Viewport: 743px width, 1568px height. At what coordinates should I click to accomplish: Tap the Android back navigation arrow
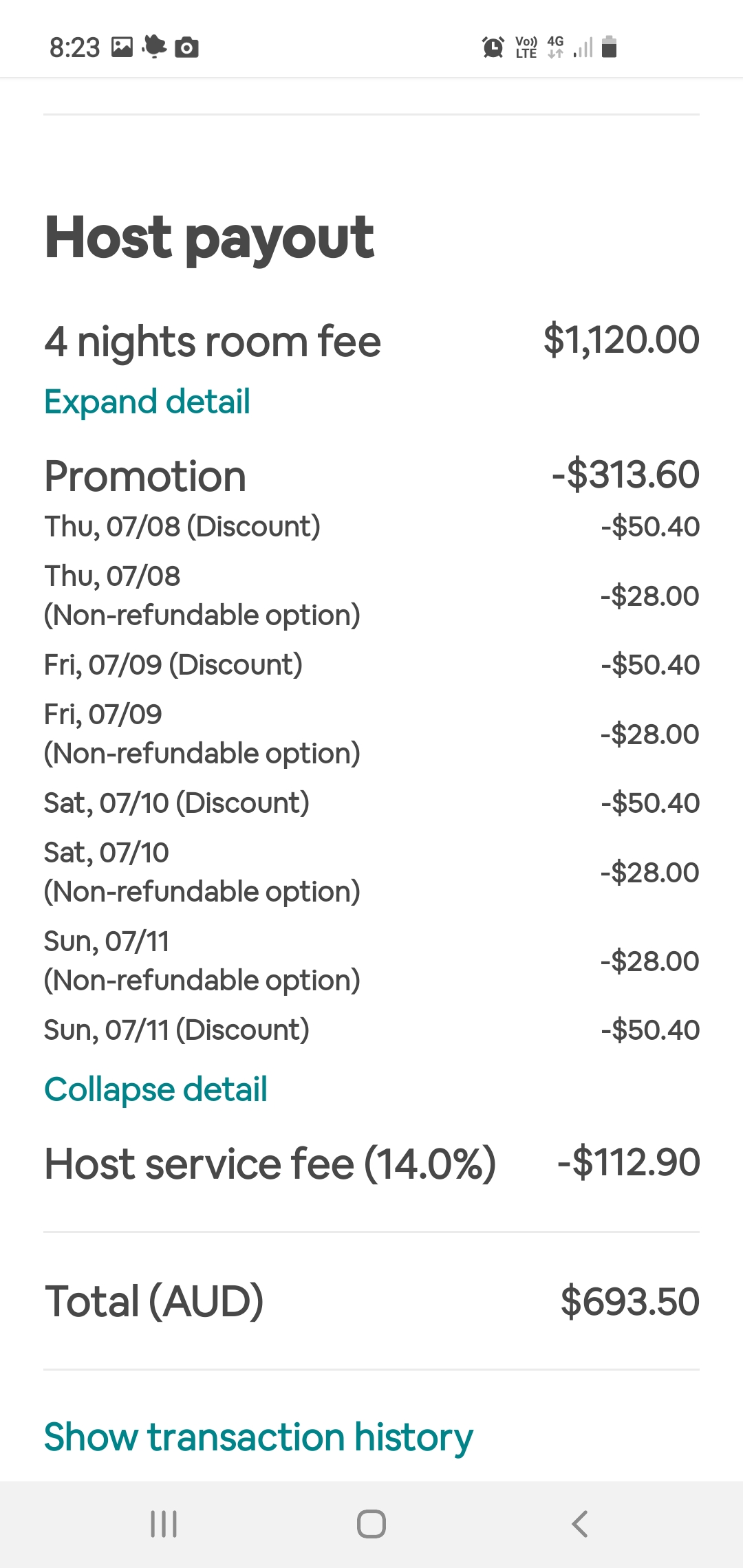pos(580,1524)
